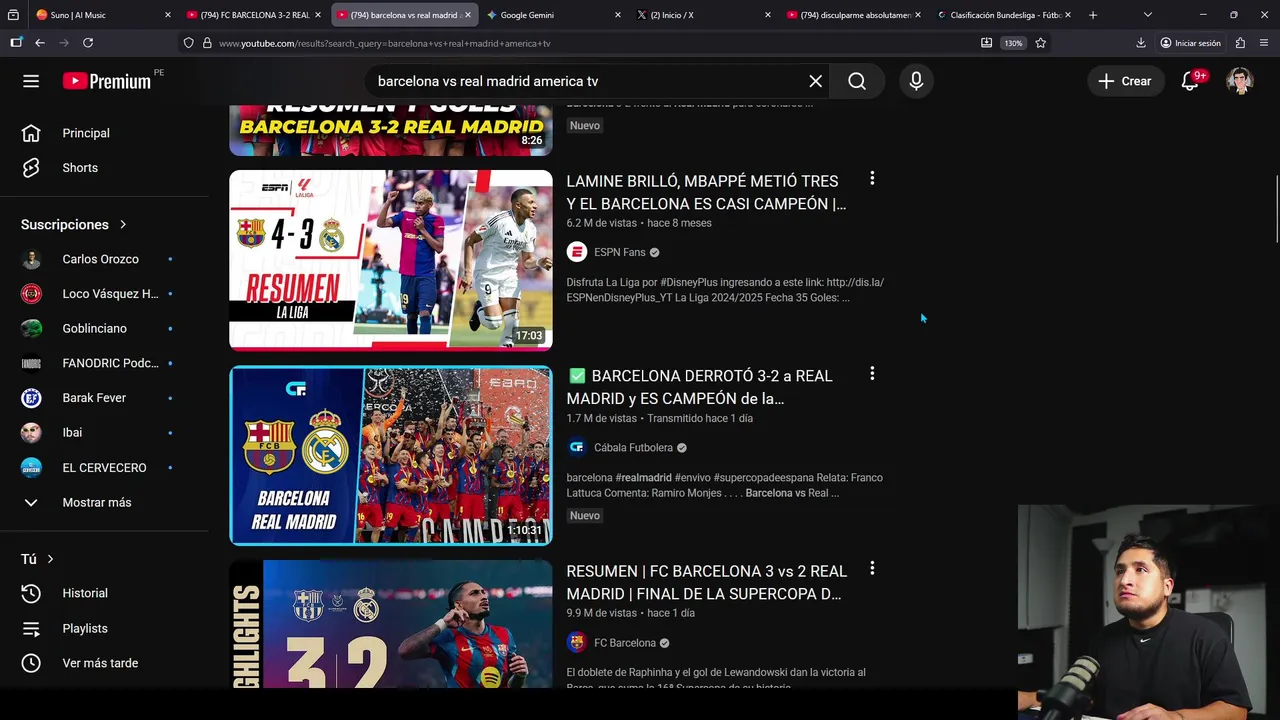Screen dimensions: 1280x720
Task: Open options menu for RESUMEN FC BARCELONA video
Action: [872, 569]
